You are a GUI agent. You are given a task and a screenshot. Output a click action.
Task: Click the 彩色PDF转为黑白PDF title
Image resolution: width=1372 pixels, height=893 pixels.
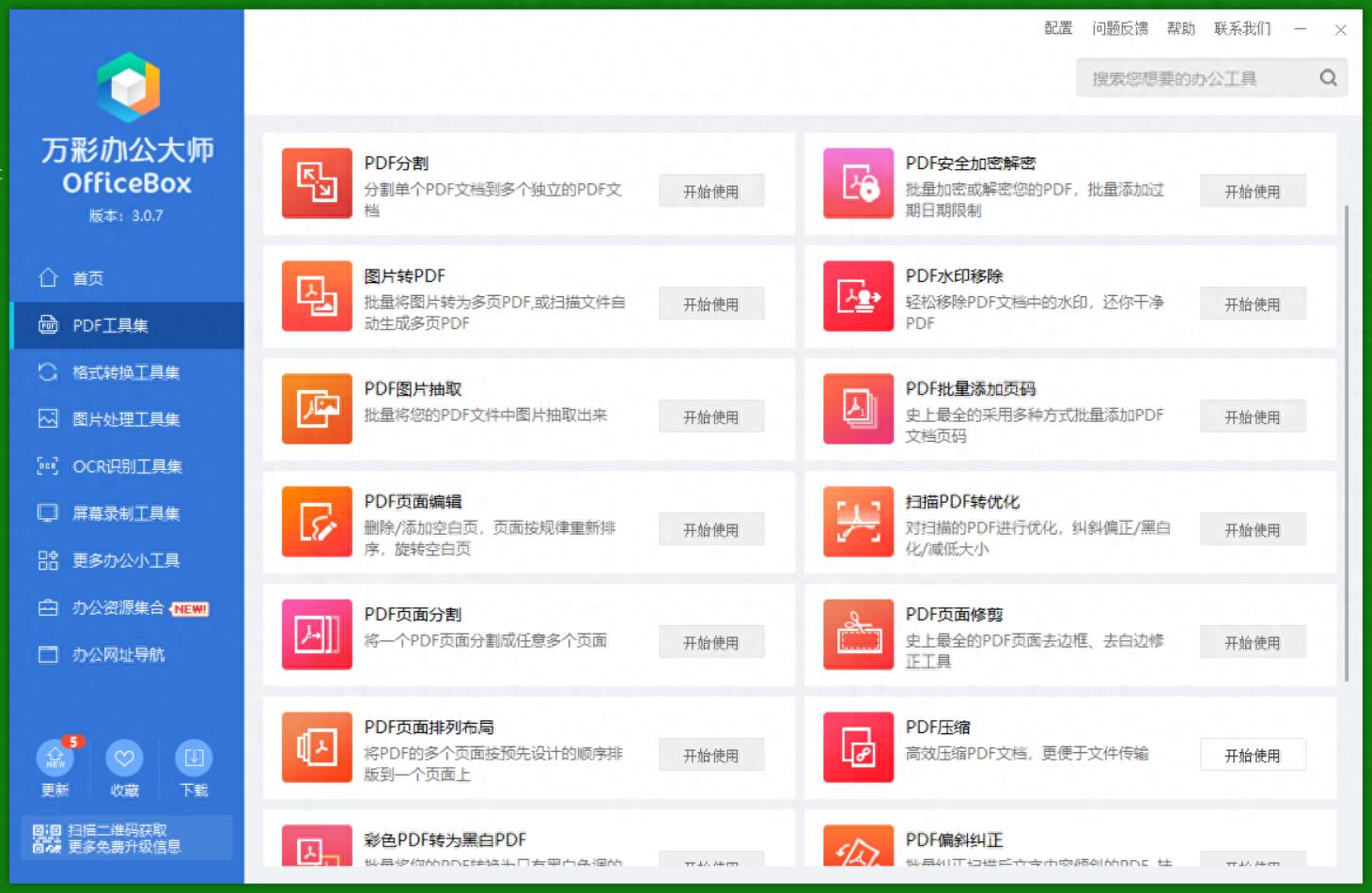tap(445, 839)
